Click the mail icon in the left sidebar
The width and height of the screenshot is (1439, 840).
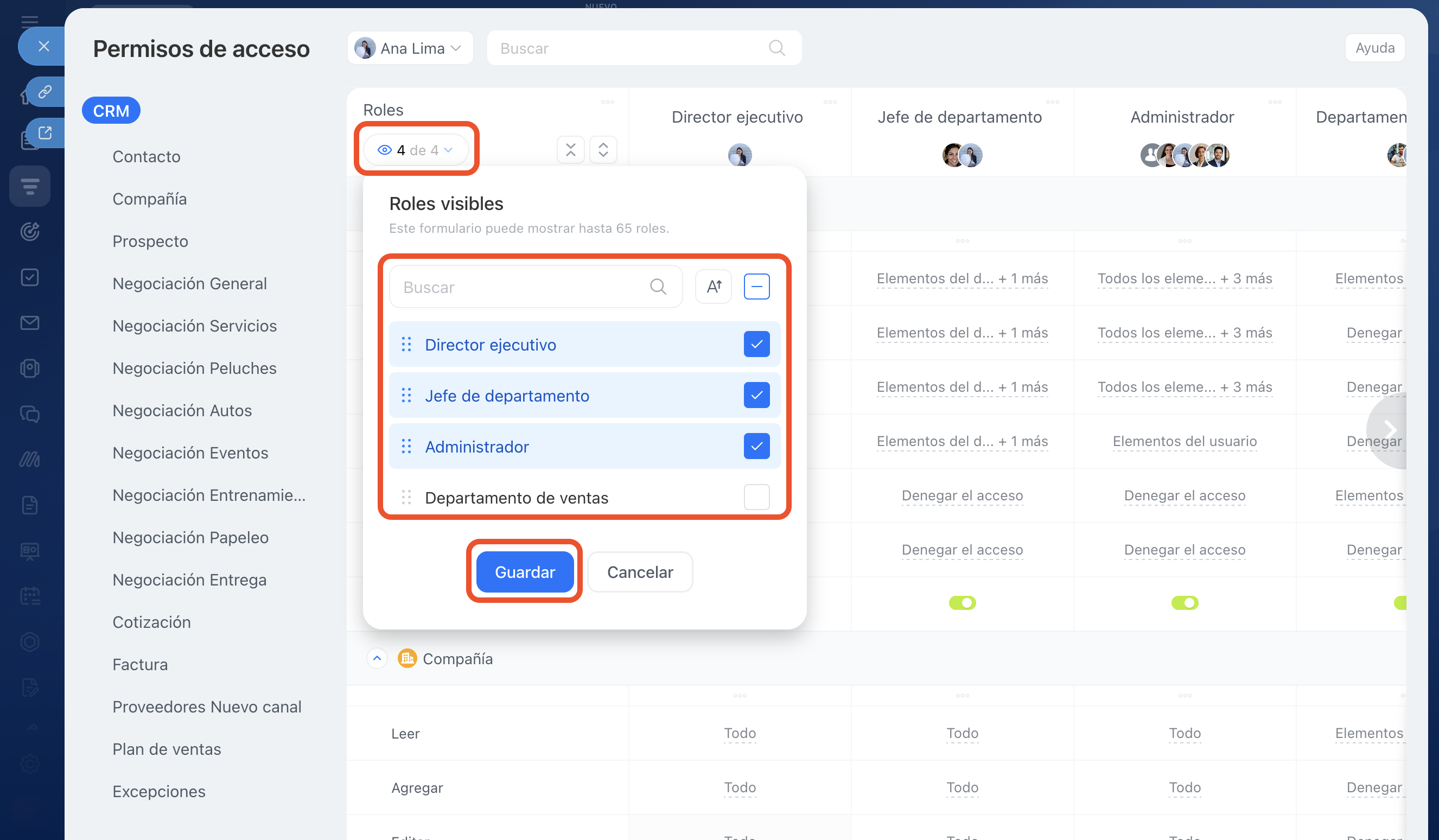tap(30, 323)
